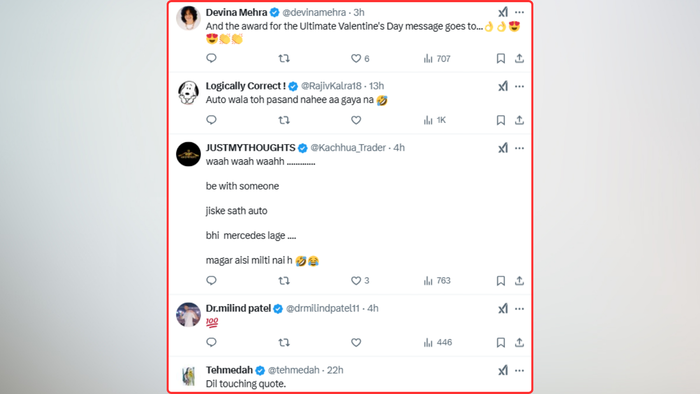Bookmark the Logically Correct tweet
The width and height of the screenshot is (700, 394).
click(x=500, y=120)
